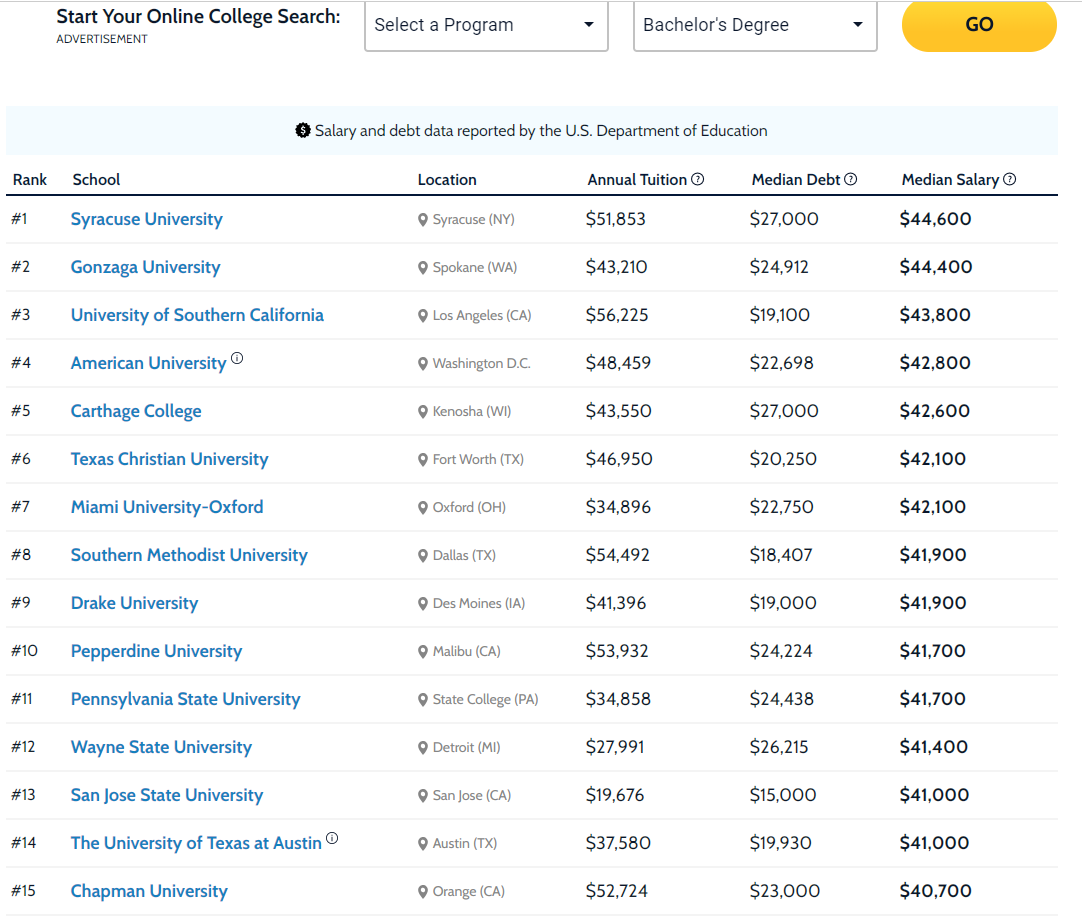1082x918 pixels.
Task: Click the $40,700 median salary value
Action: (936, 891)
